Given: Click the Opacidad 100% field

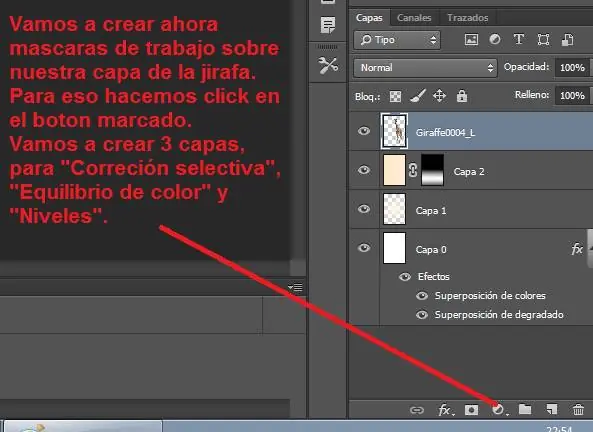Looking at the screenshot, I should pos(573,68).
